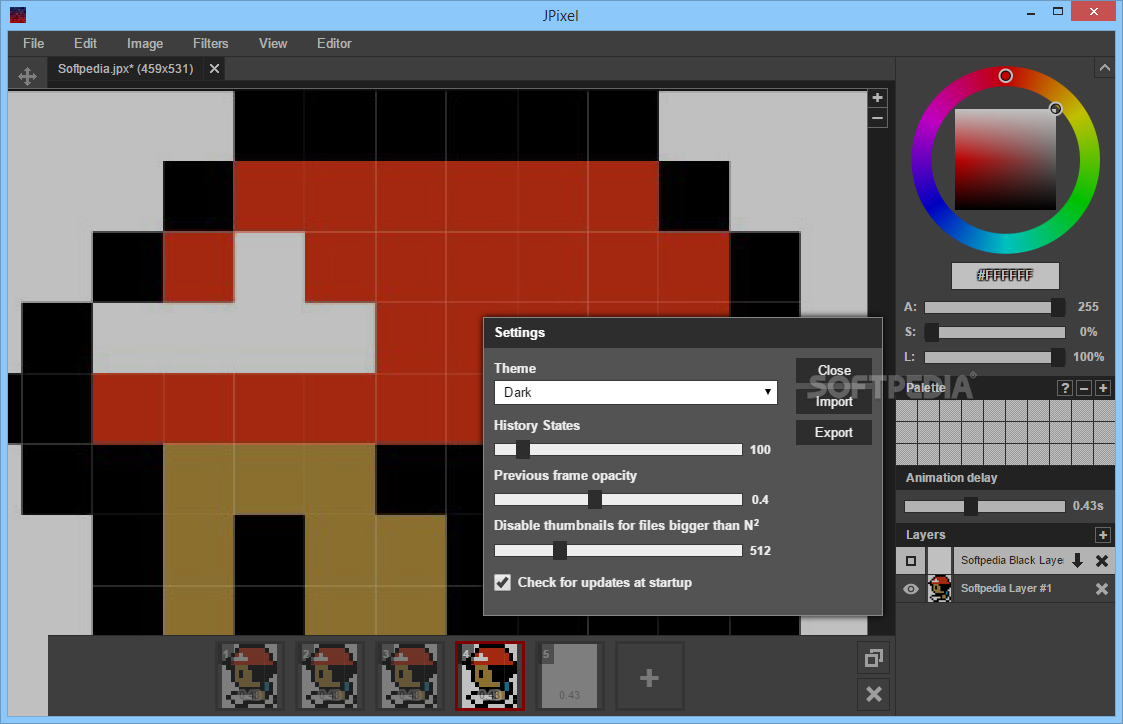
Task: Open the View menu
Action: [x=273, y=44]
